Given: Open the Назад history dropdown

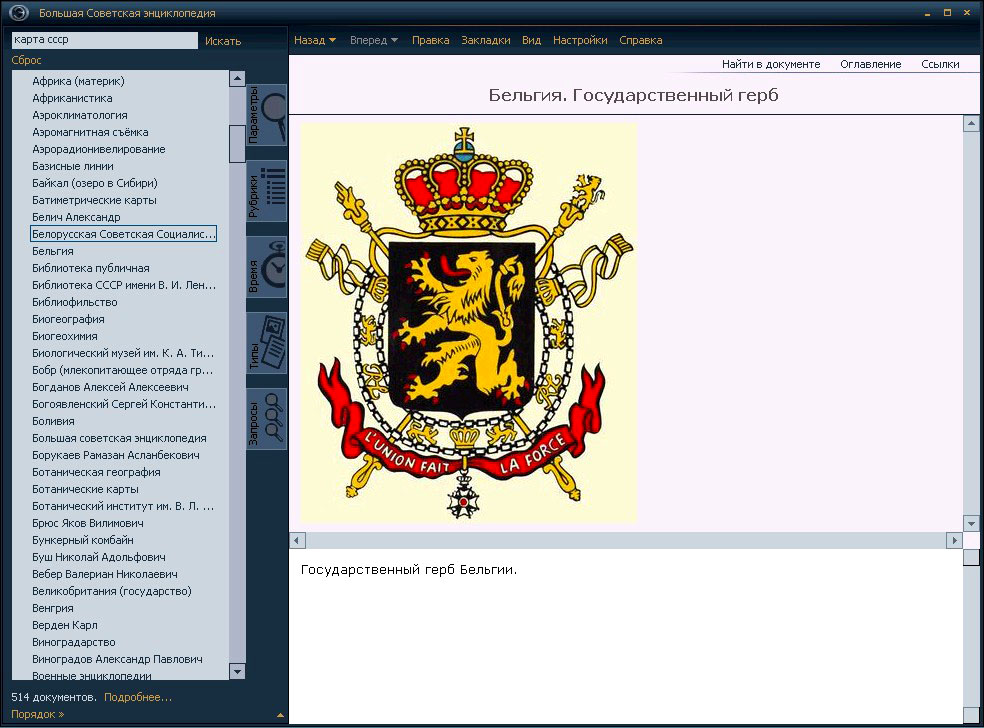Looking at the screenshot, I should click(315, 40).
